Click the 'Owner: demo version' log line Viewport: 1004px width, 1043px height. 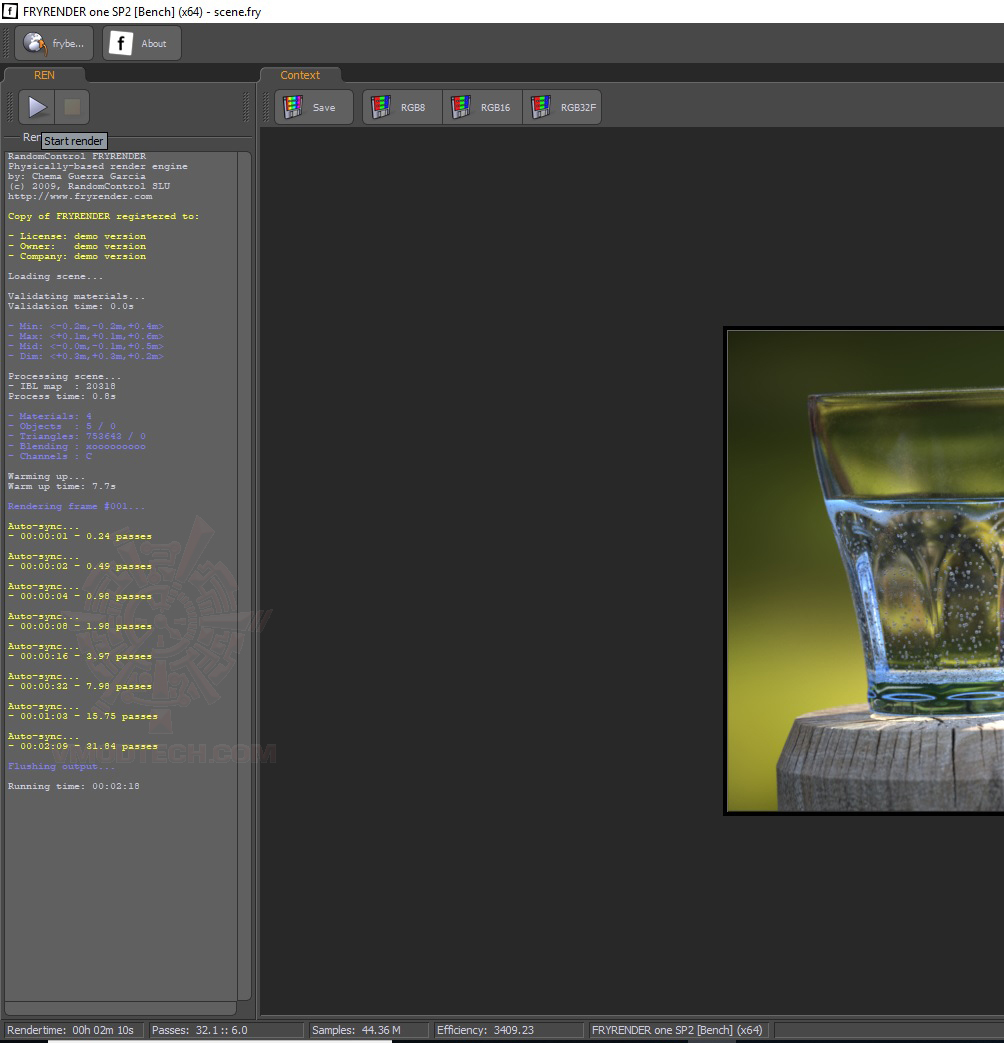coord(77,246)
